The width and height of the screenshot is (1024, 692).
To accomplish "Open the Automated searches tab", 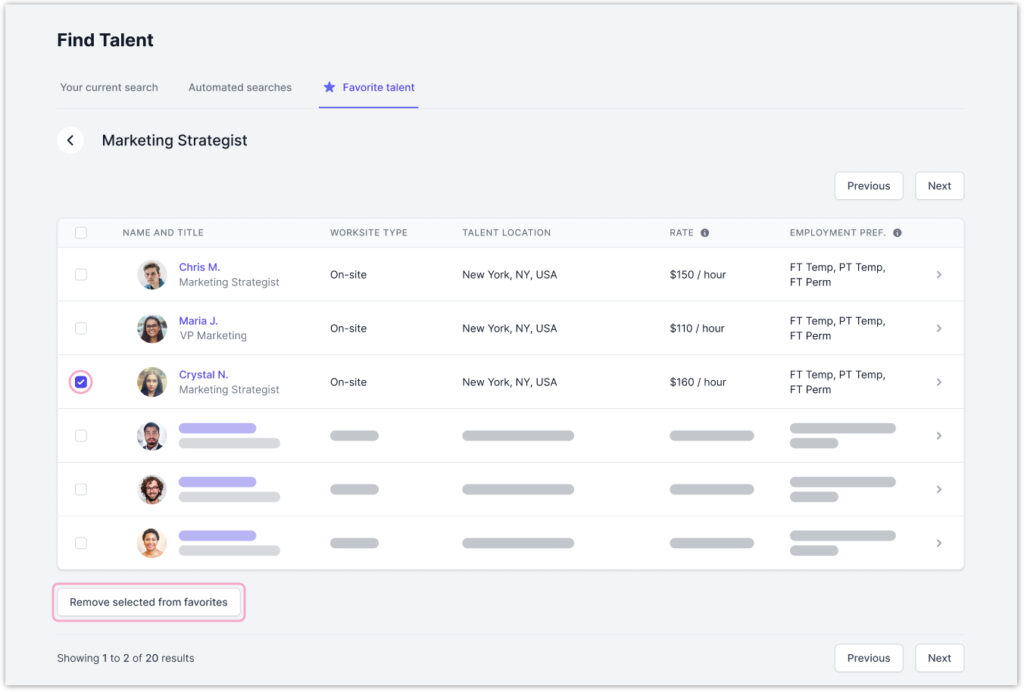I will 240,88.
